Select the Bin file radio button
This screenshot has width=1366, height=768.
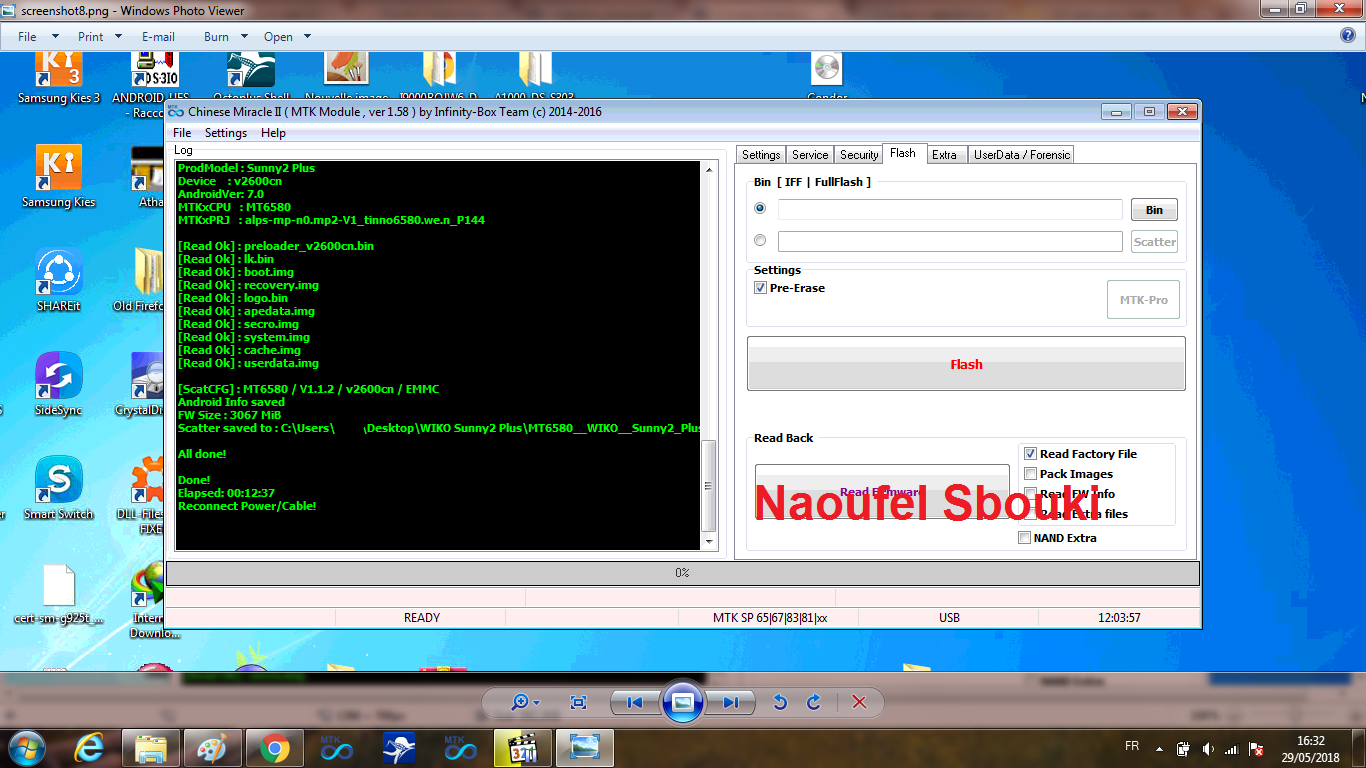coord(760,209)
